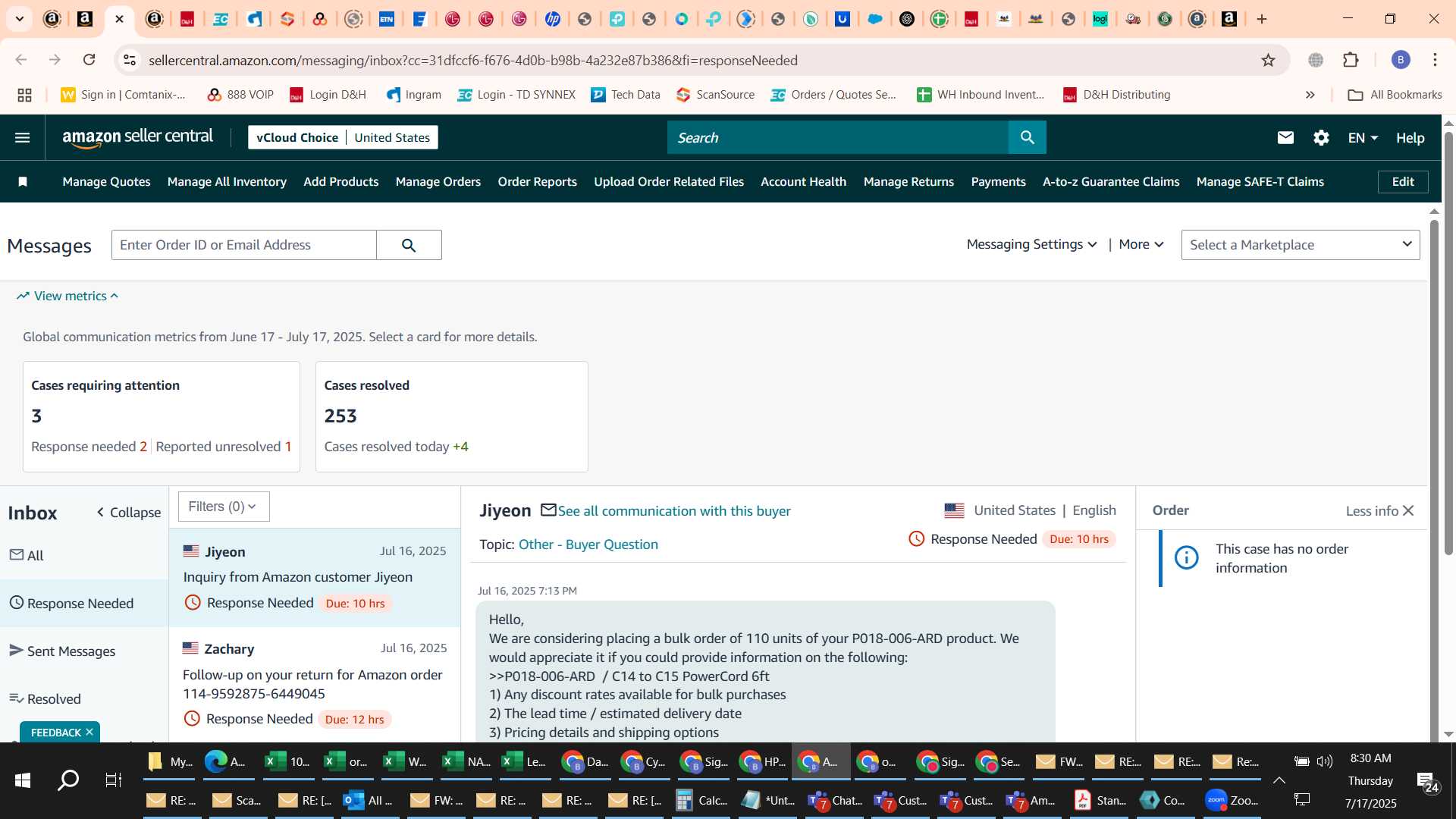Open Manage SAFE-T Claims
This screenshot has height=819, width=1456.
[1260, 181]
